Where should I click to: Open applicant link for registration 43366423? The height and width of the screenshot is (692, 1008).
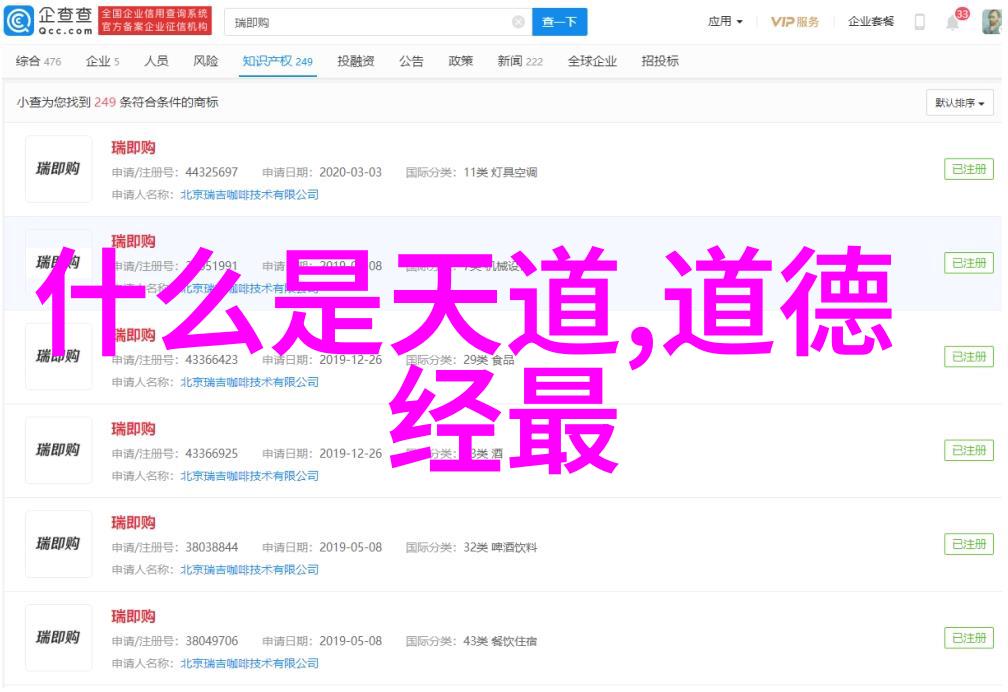tap(249, 383)
